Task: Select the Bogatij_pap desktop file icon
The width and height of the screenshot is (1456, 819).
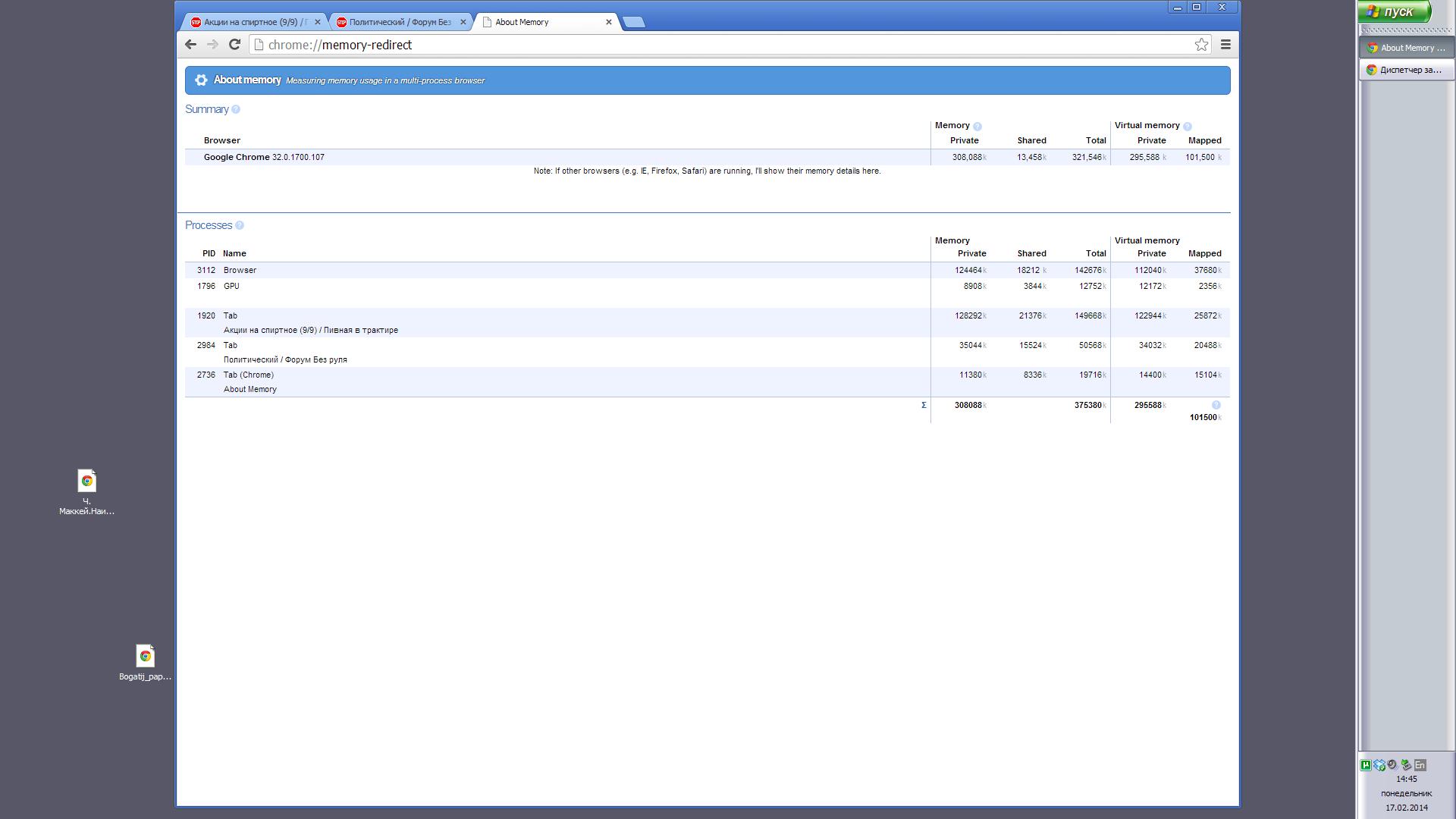Action: [x=145, y=657]
